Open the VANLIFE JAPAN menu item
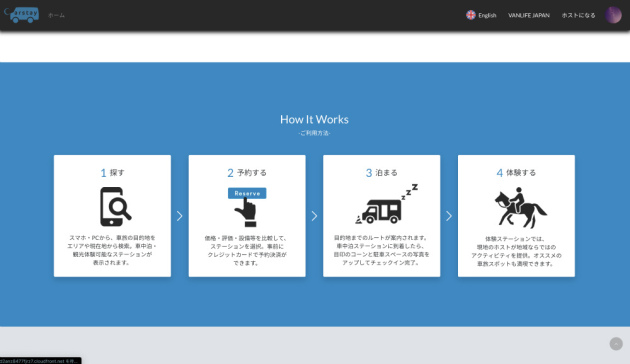The width and height of the screenshot is (630, 364). click(529, 15)
